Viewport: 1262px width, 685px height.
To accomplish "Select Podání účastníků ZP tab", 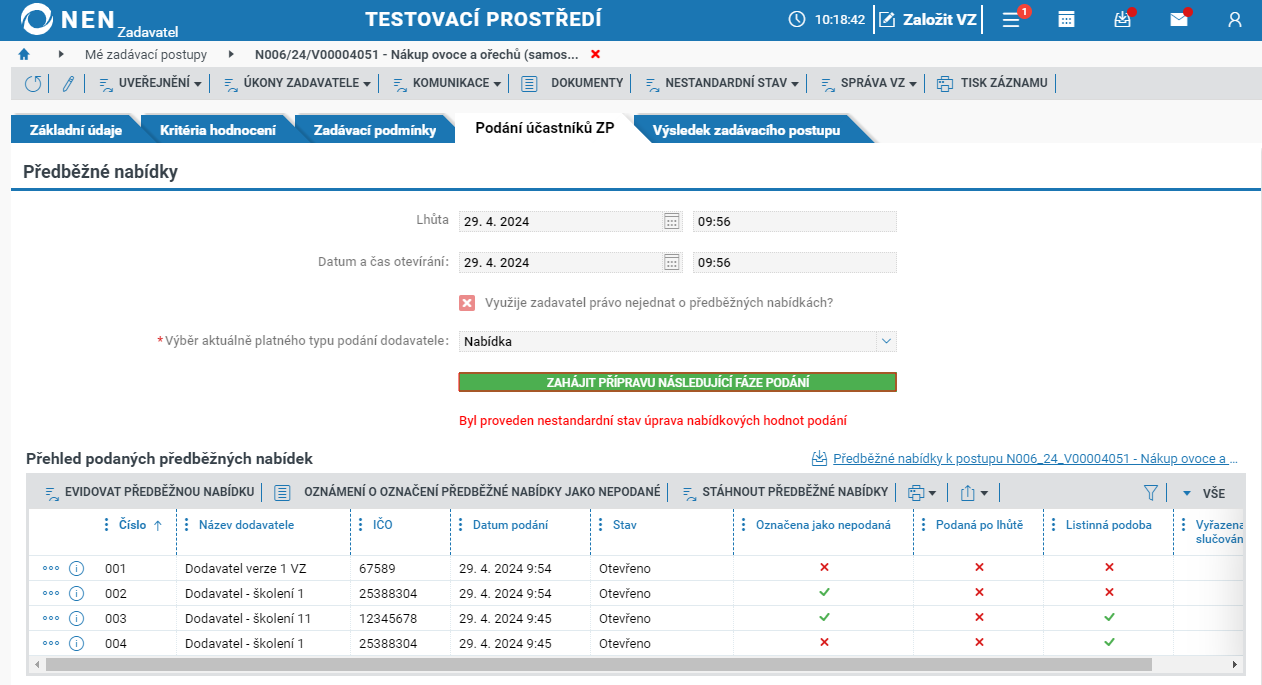I will 545,128.
